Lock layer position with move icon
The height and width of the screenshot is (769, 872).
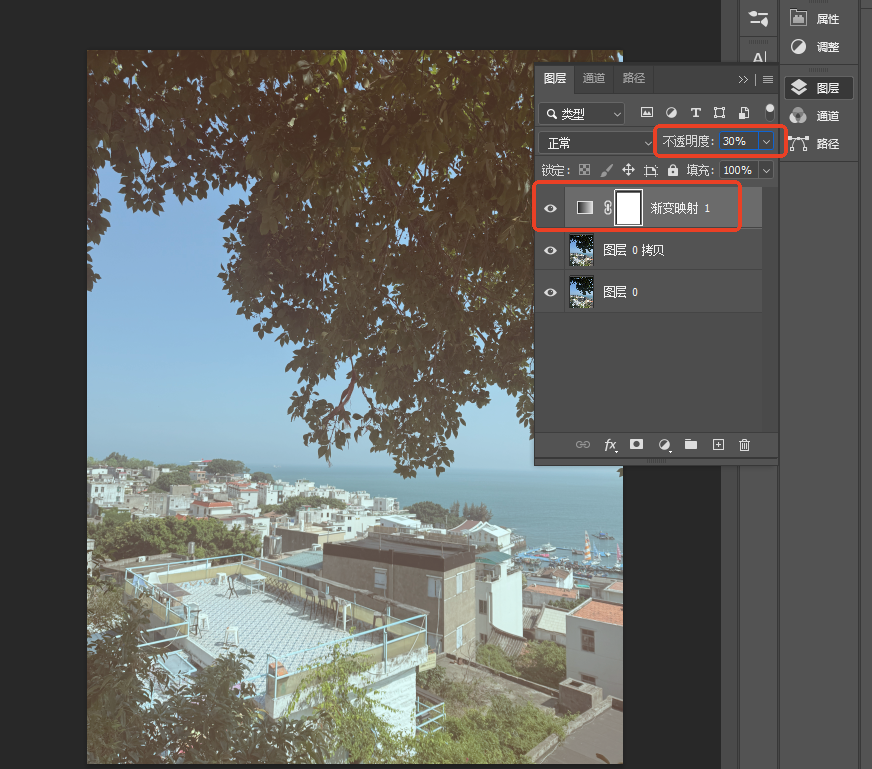coord(628,170)
